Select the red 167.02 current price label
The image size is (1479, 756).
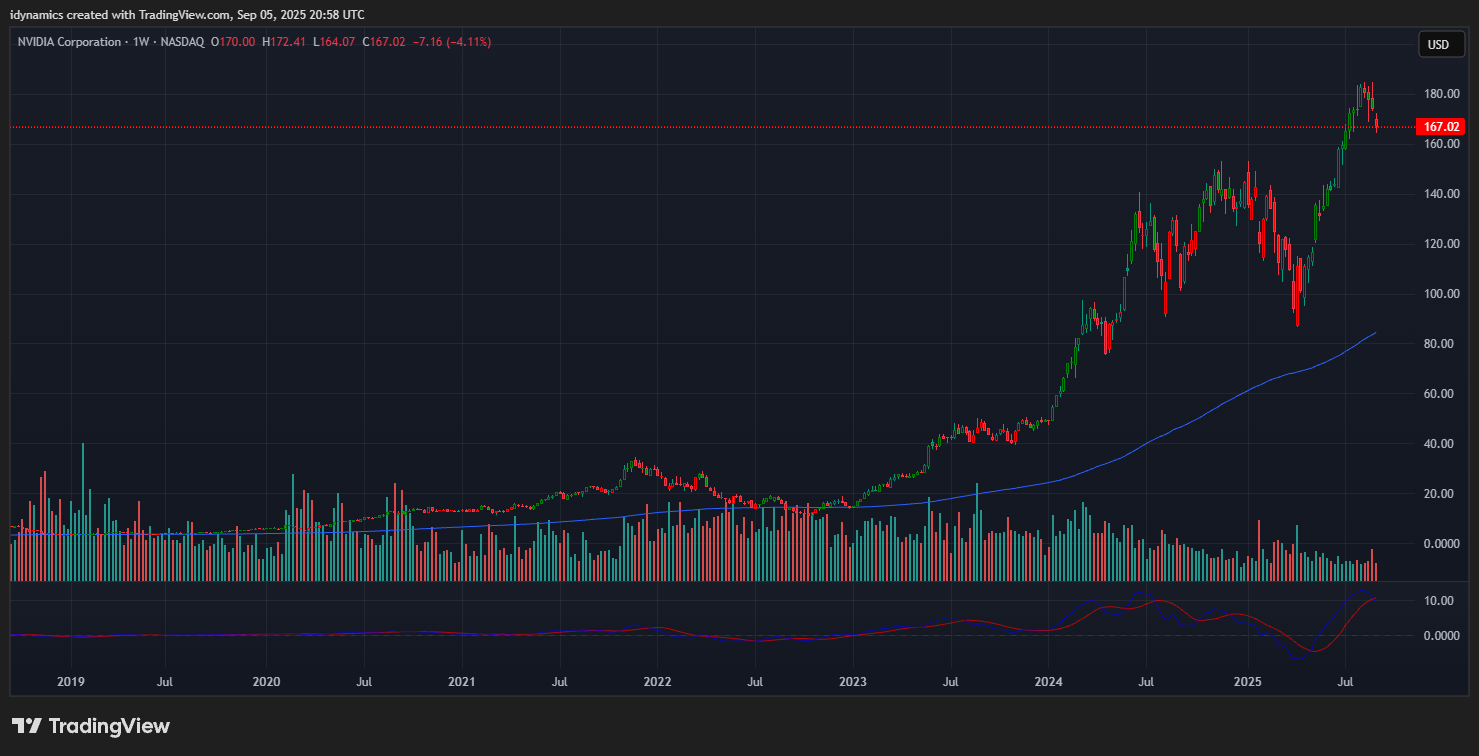pyautogui.click(x=1441, y=127)
